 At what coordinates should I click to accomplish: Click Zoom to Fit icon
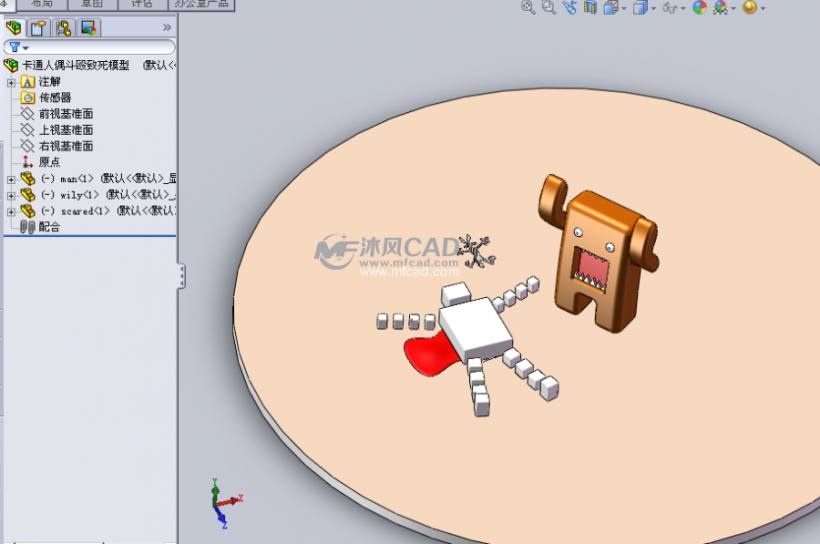click(x=528, y=7)
